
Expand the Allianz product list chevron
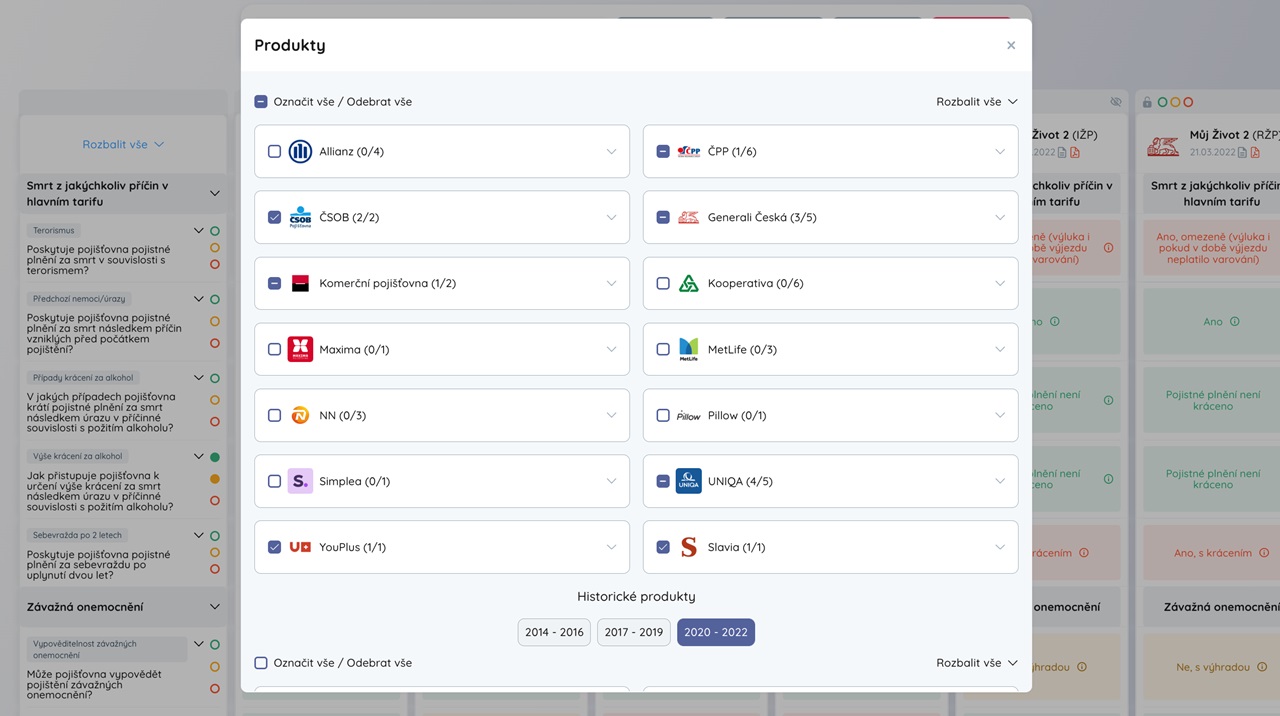tap(611, 151)
